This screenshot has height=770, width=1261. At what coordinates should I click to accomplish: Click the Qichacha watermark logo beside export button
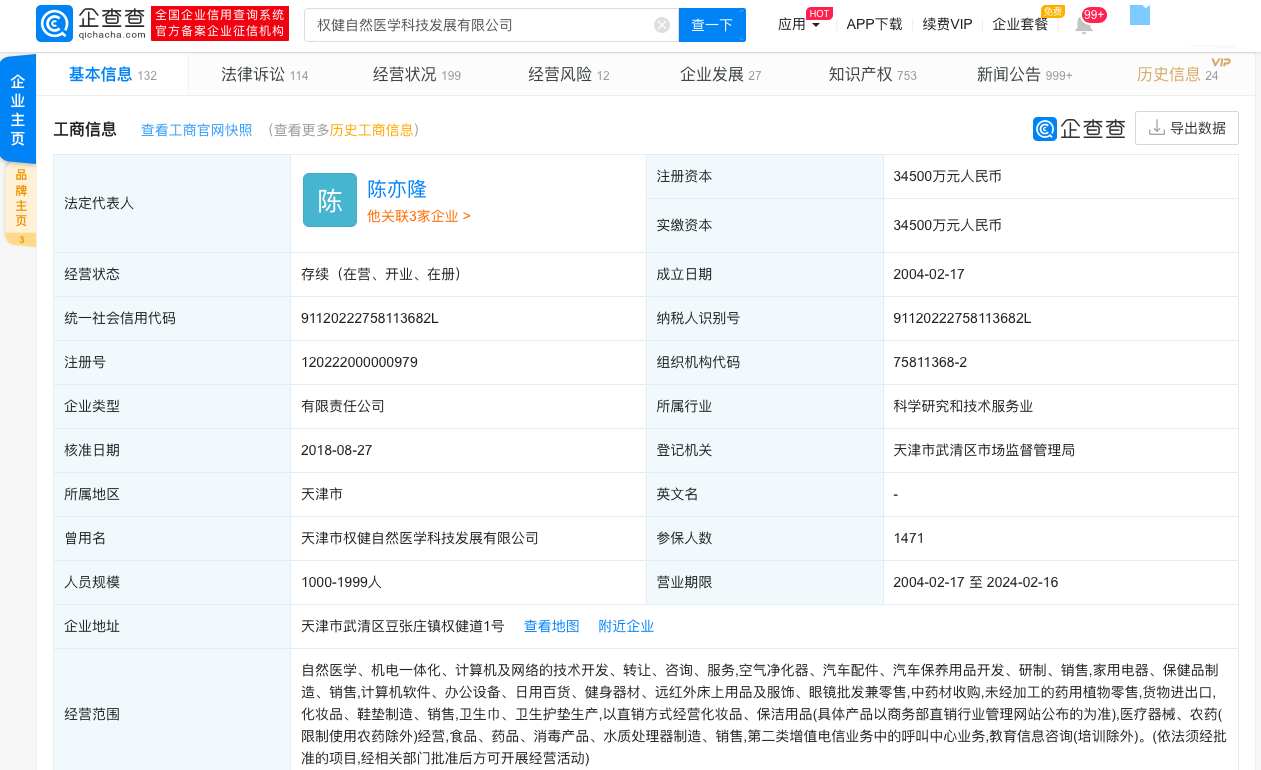1080,128
